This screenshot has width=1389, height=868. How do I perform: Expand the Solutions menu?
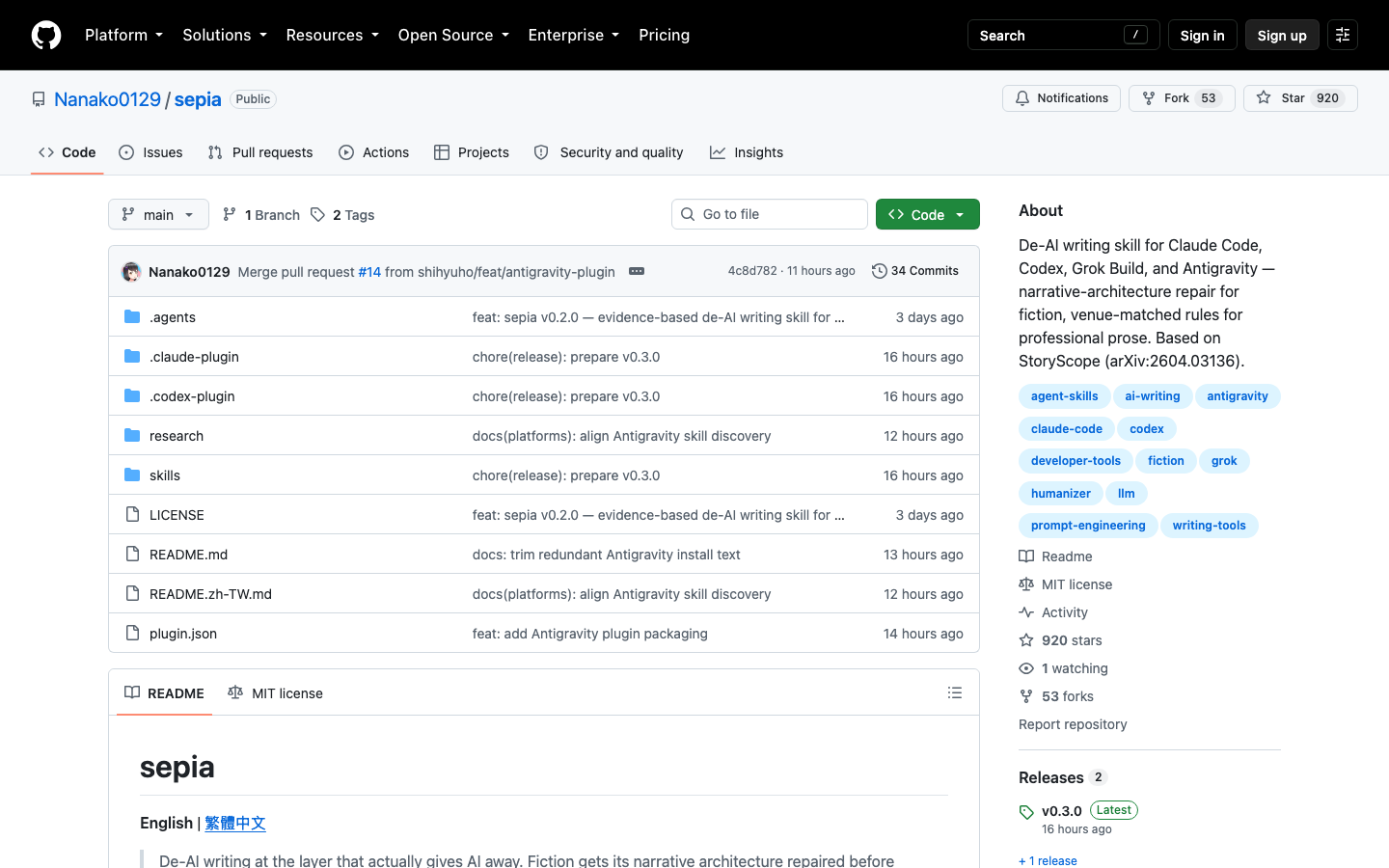(225, 35)
